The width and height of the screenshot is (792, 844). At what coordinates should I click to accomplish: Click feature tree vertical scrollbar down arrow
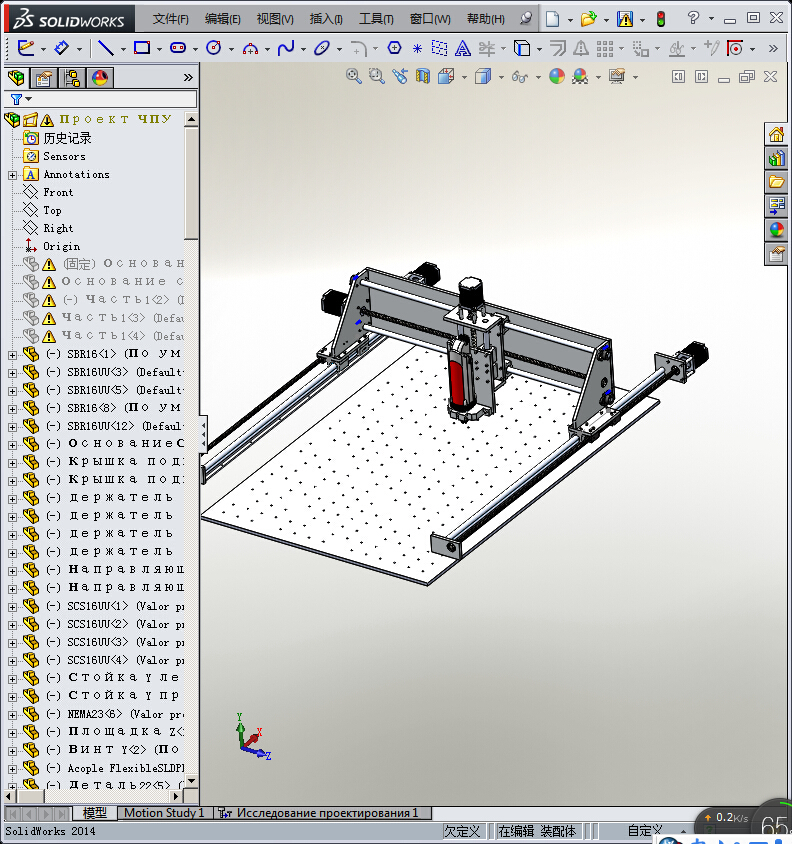pos(191,781)
